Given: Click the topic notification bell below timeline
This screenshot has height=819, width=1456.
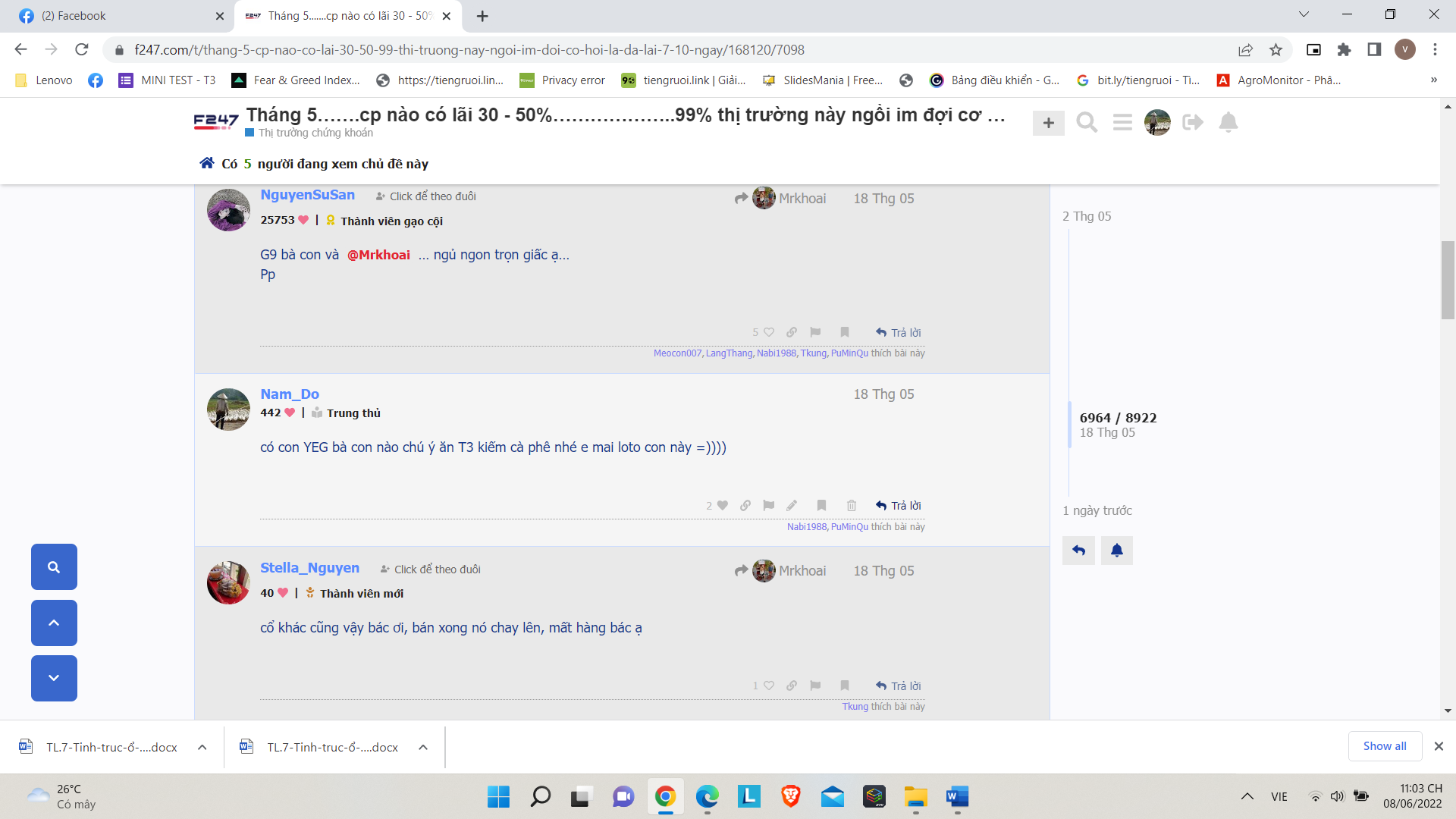Looking at the screenshot, I should pyautogui.click(x=1116, y=551).
